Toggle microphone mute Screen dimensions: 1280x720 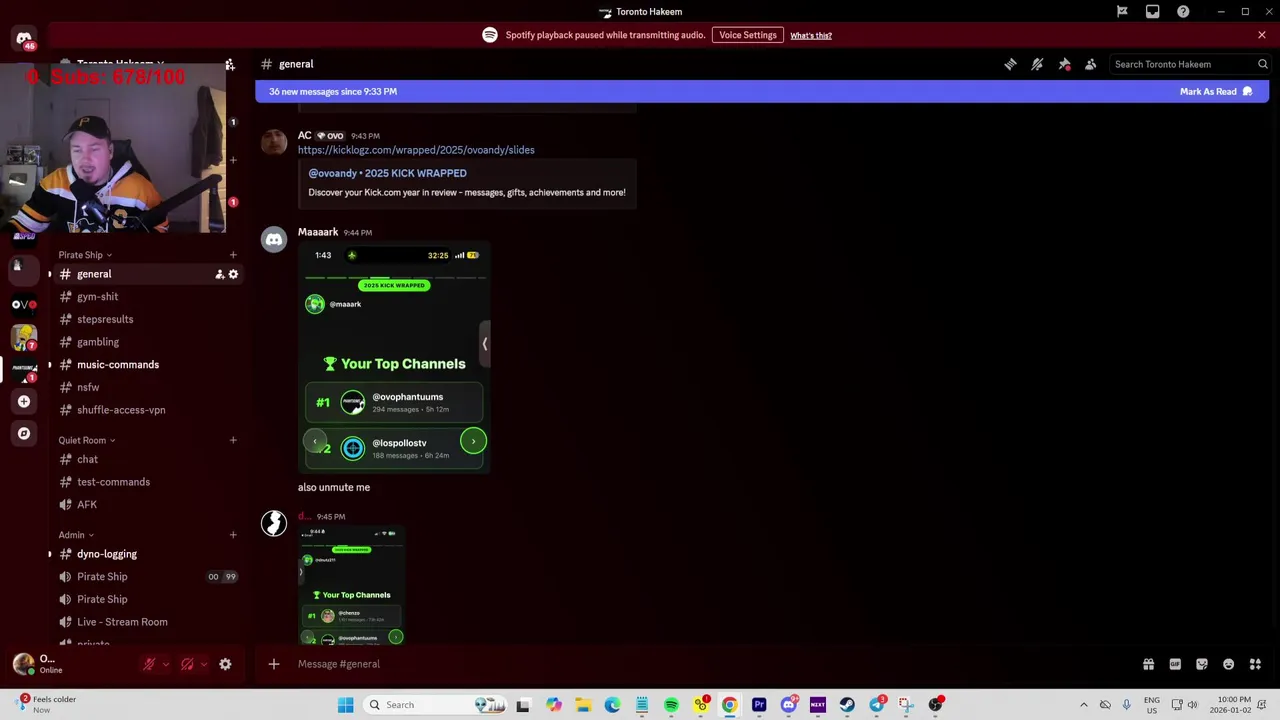[x=149, y=664]
